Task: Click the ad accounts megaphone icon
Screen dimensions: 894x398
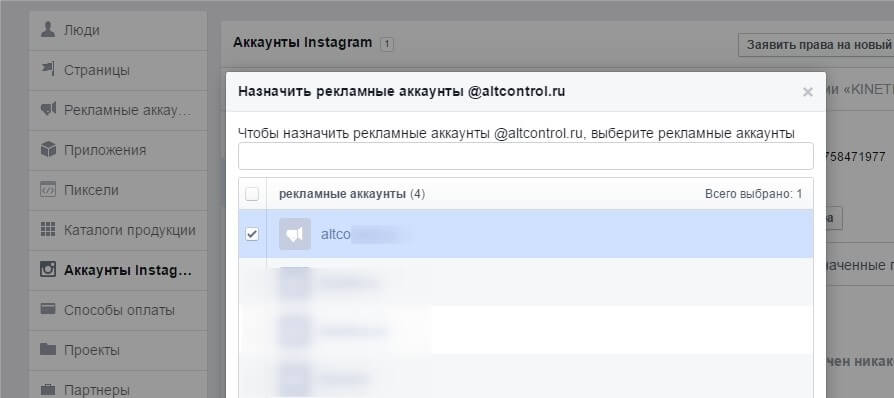Action: pyautogui.click(x=48, y=109)
